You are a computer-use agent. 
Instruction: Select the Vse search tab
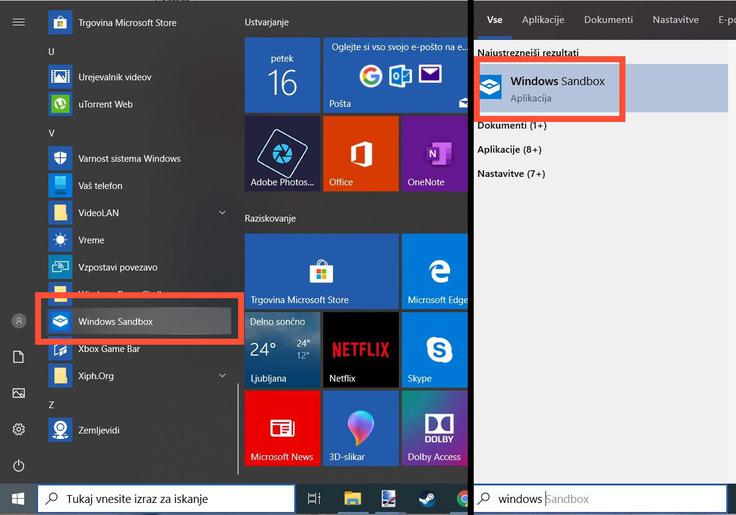point(494,20)
